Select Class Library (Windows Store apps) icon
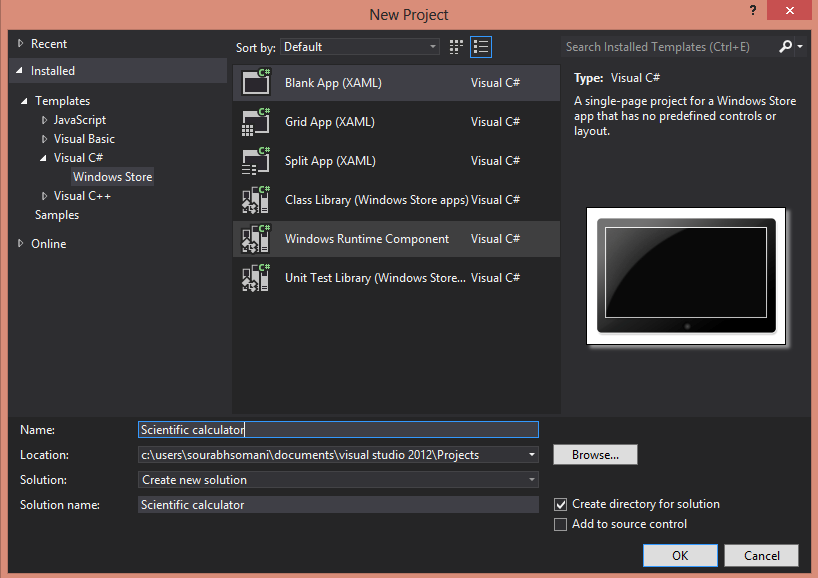The image size is (818, 578). 256,200
